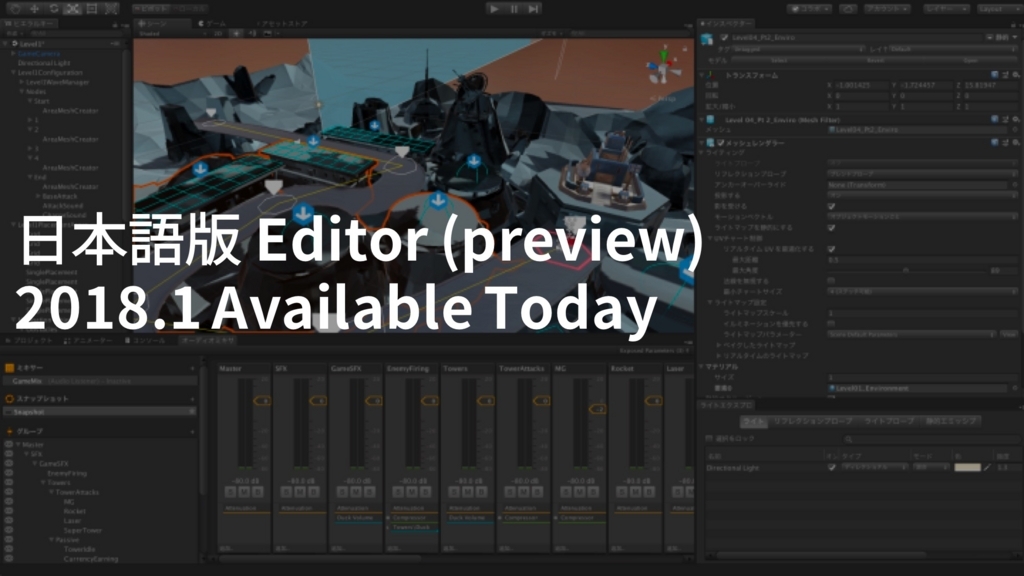Image resolution: width=1024 pixels, height=576 pixels.
Task: Click the GameObject cube icon in Inspector
Action: point(707,40)
